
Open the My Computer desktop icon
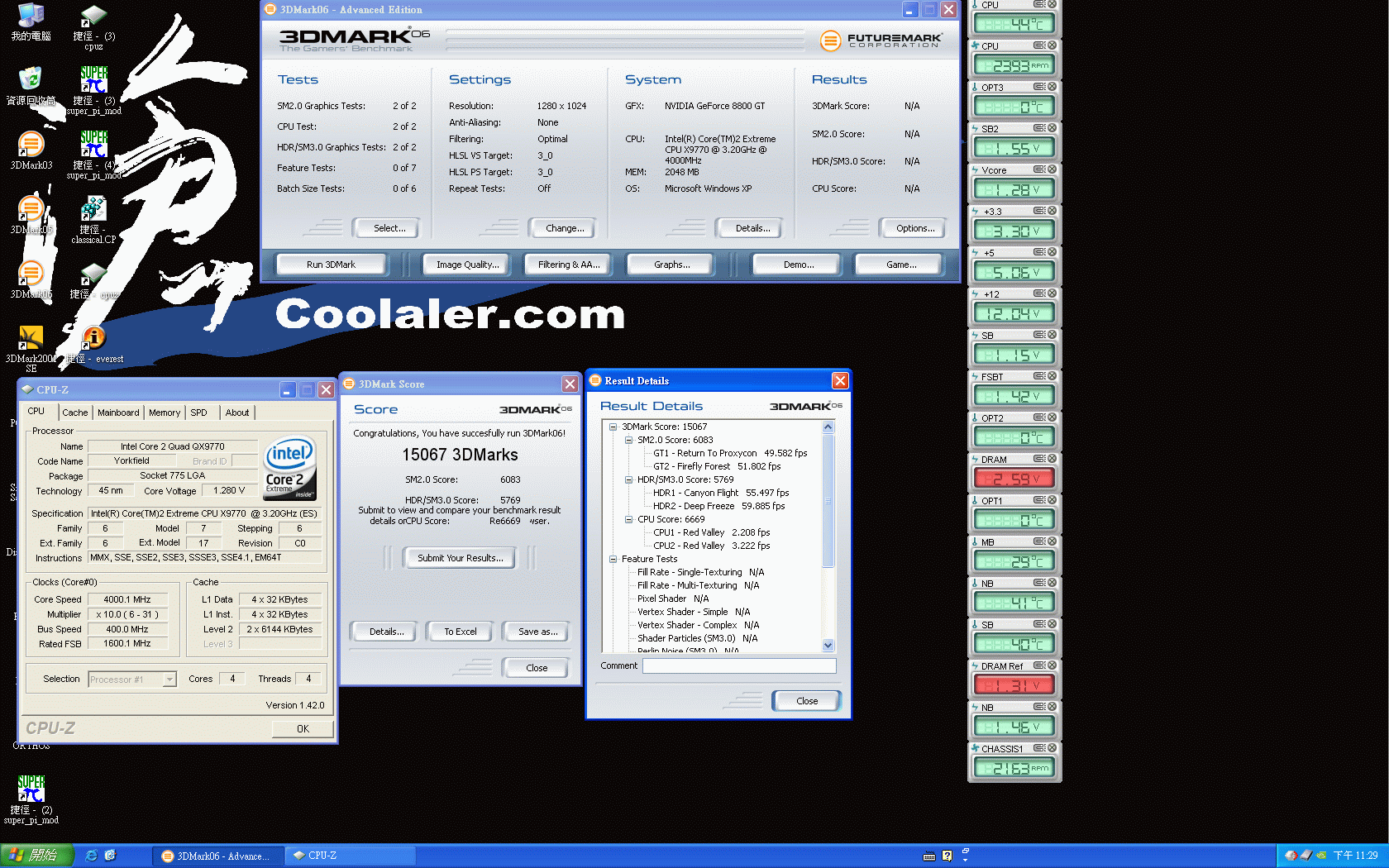[31, 16]
